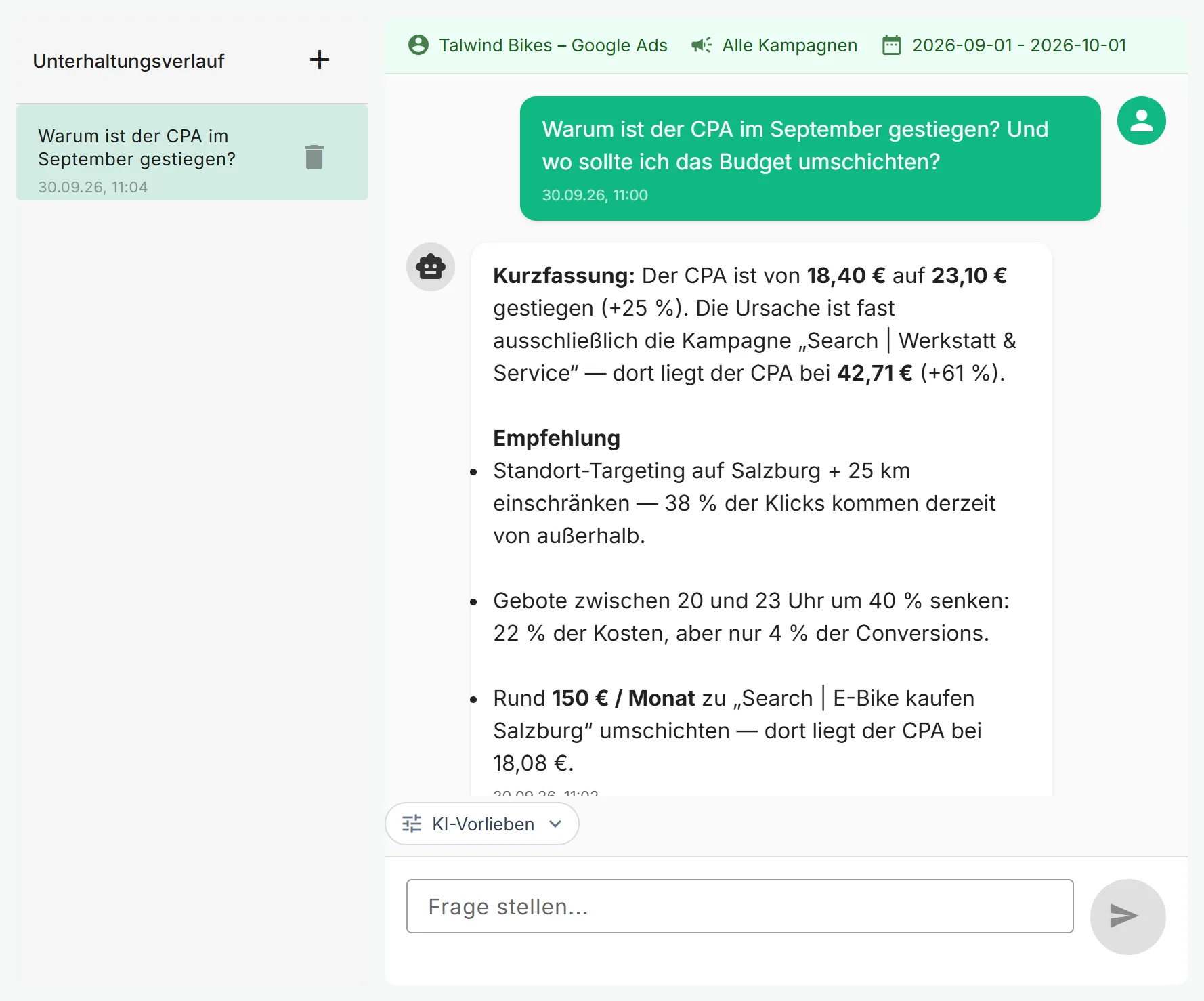The image size is (1204, 1001).
Task: Click the Unterhaltungsverlauf heading
Action: [129, 61]
